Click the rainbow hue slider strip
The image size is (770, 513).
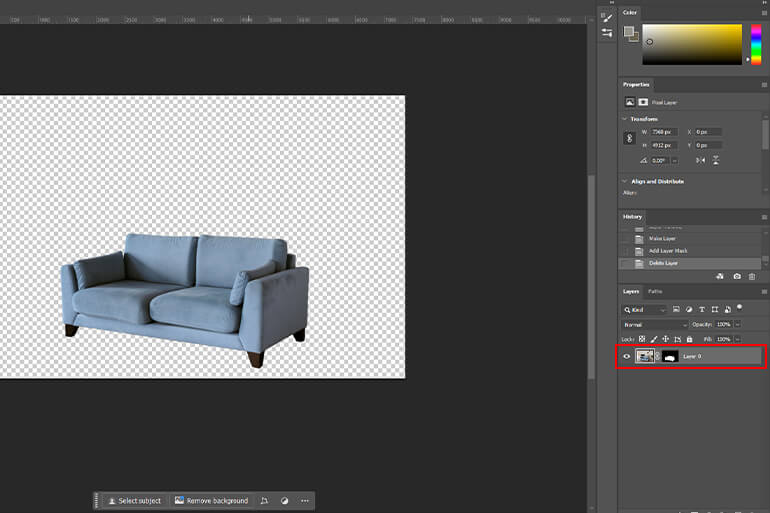pyautogui.click(x=756, y=44)
